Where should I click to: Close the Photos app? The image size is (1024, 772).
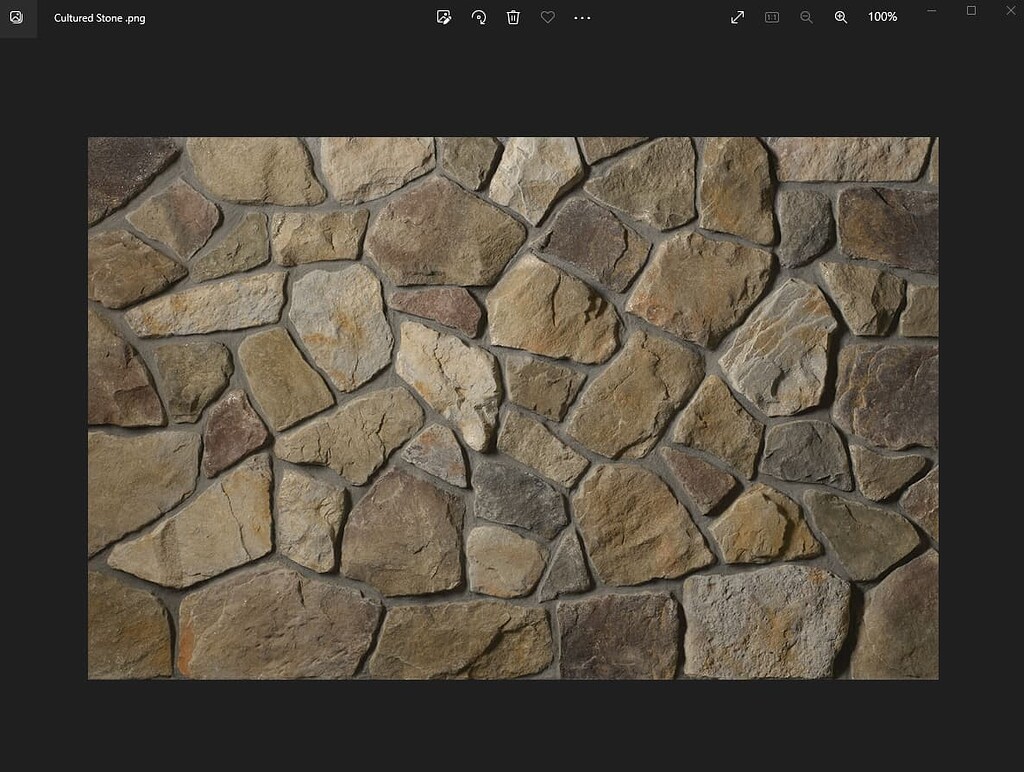point(1010,11)
